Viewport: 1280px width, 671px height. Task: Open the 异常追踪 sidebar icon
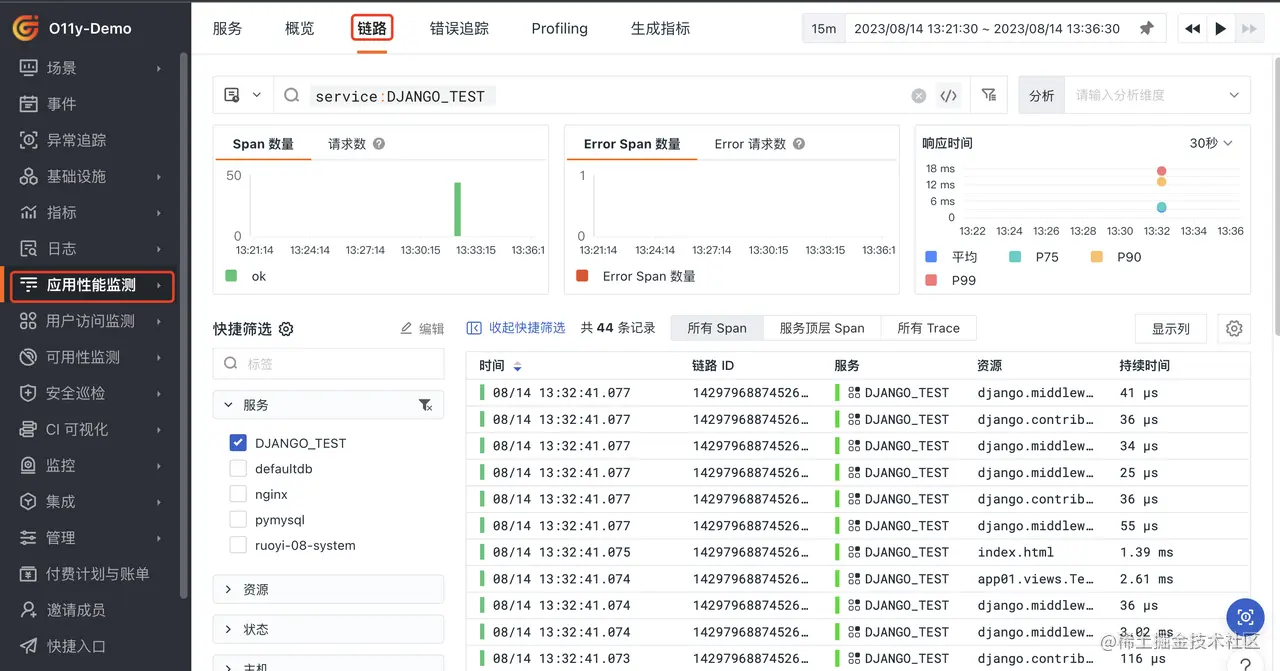coord(29,140)
